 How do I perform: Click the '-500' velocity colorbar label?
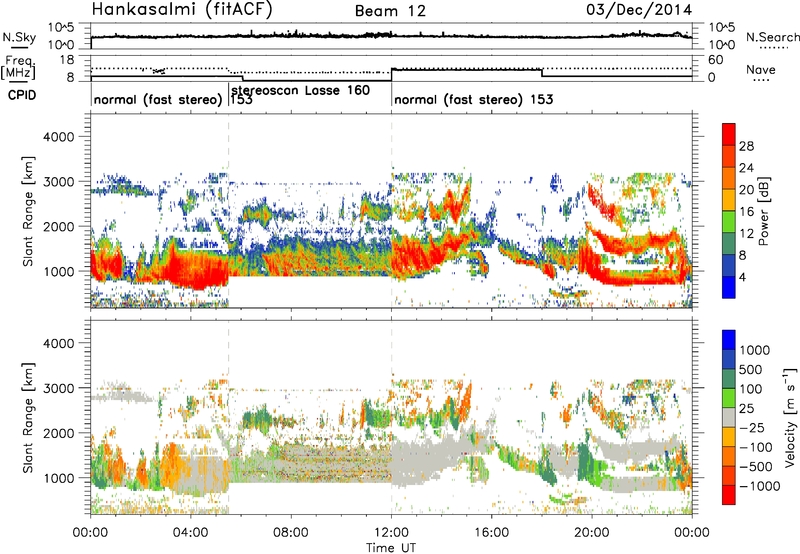755,466
